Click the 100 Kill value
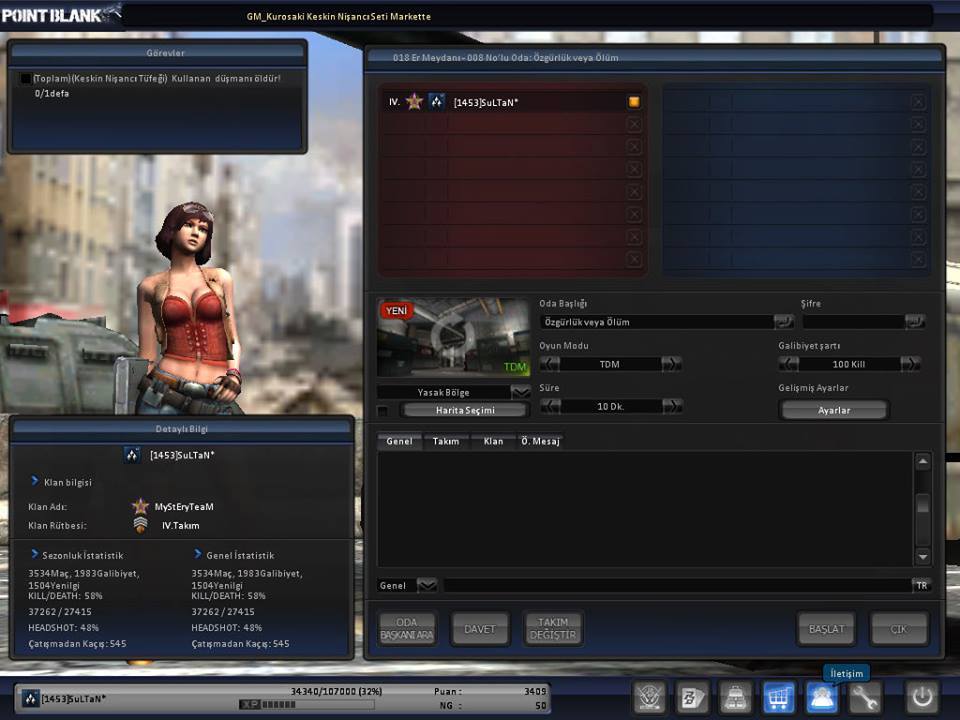The width and height of the screenshot is (960, 720). [849, 364]
